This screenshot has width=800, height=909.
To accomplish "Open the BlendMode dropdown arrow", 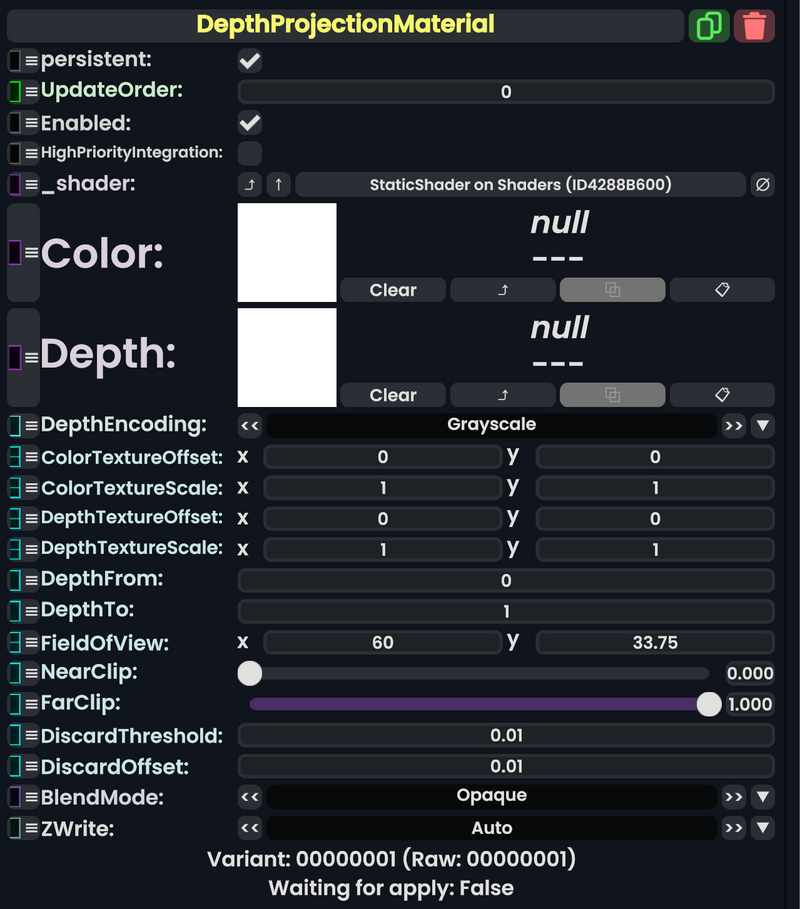I will [x=763, y=796].
